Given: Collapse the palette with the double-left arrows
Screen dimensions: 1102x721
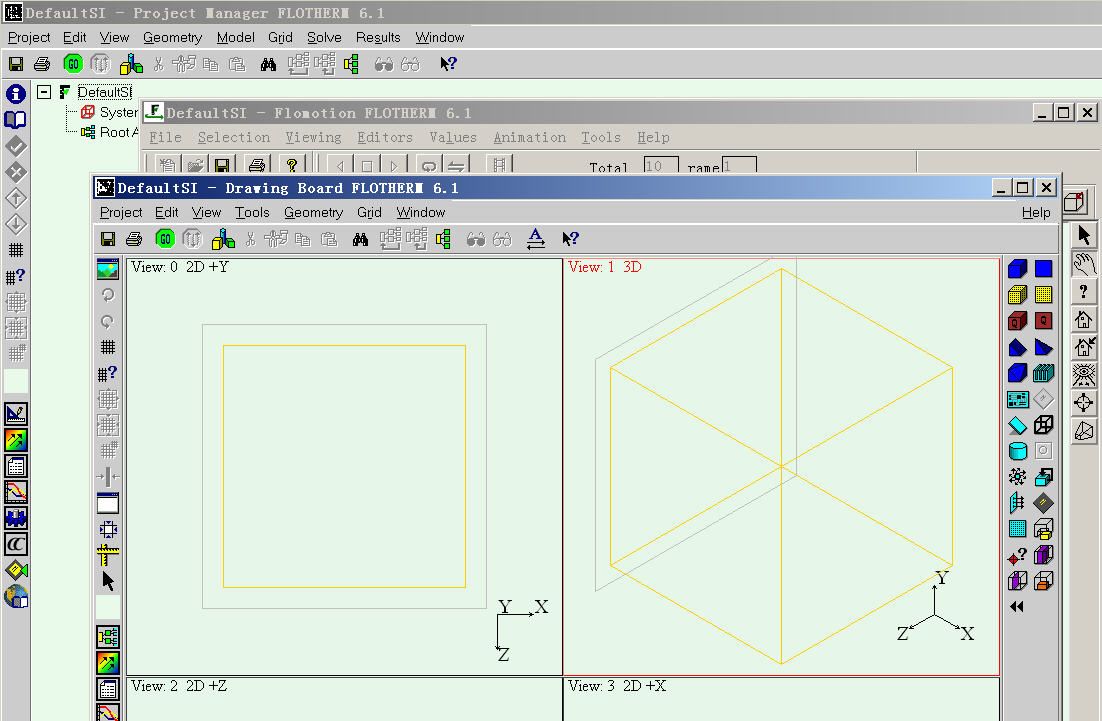Looking at the screenshot, I should (x=1017, y=606).
